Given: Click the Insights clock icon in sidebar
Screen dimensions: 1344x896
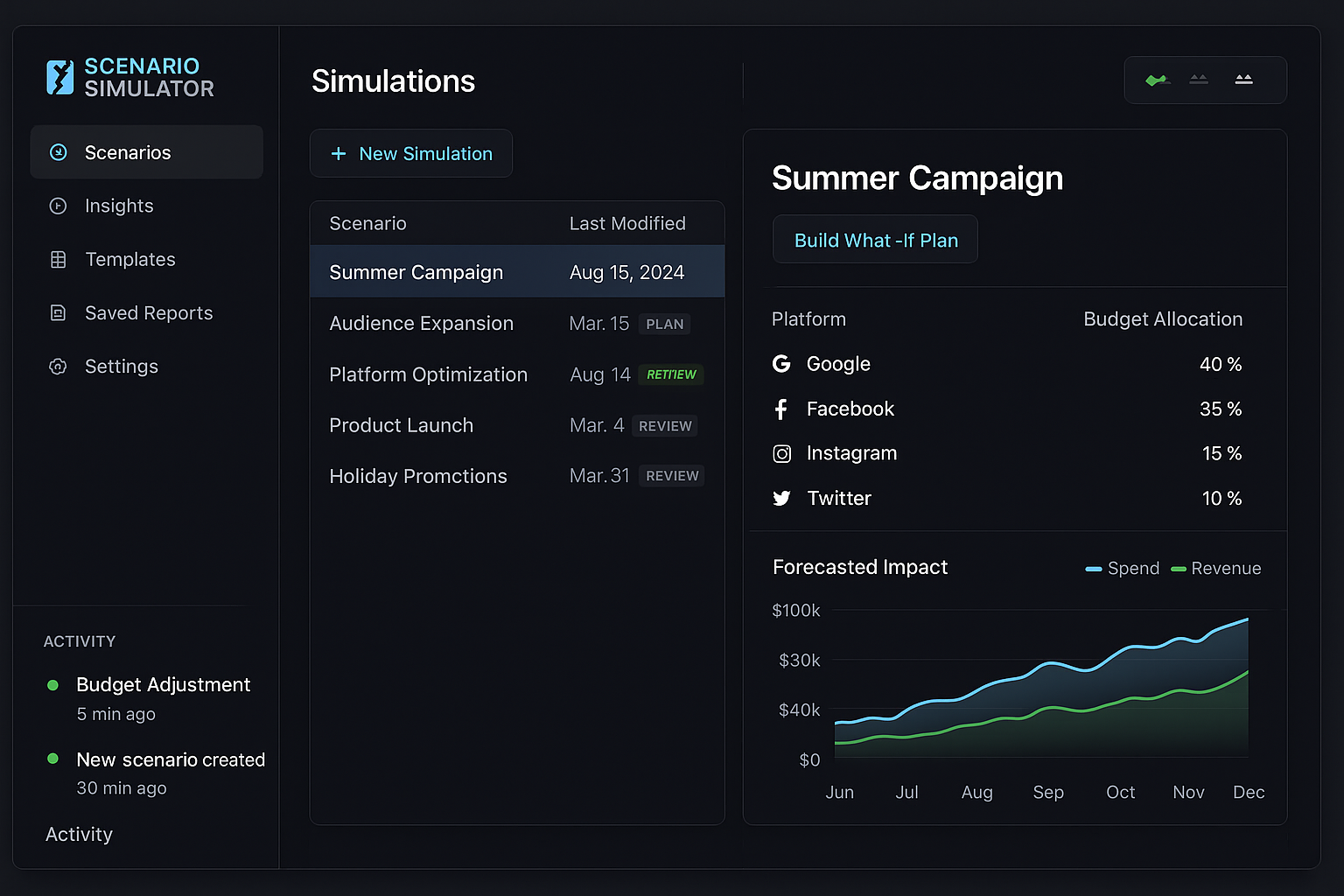Looking at the screenshot, I should tap(58, 206).
